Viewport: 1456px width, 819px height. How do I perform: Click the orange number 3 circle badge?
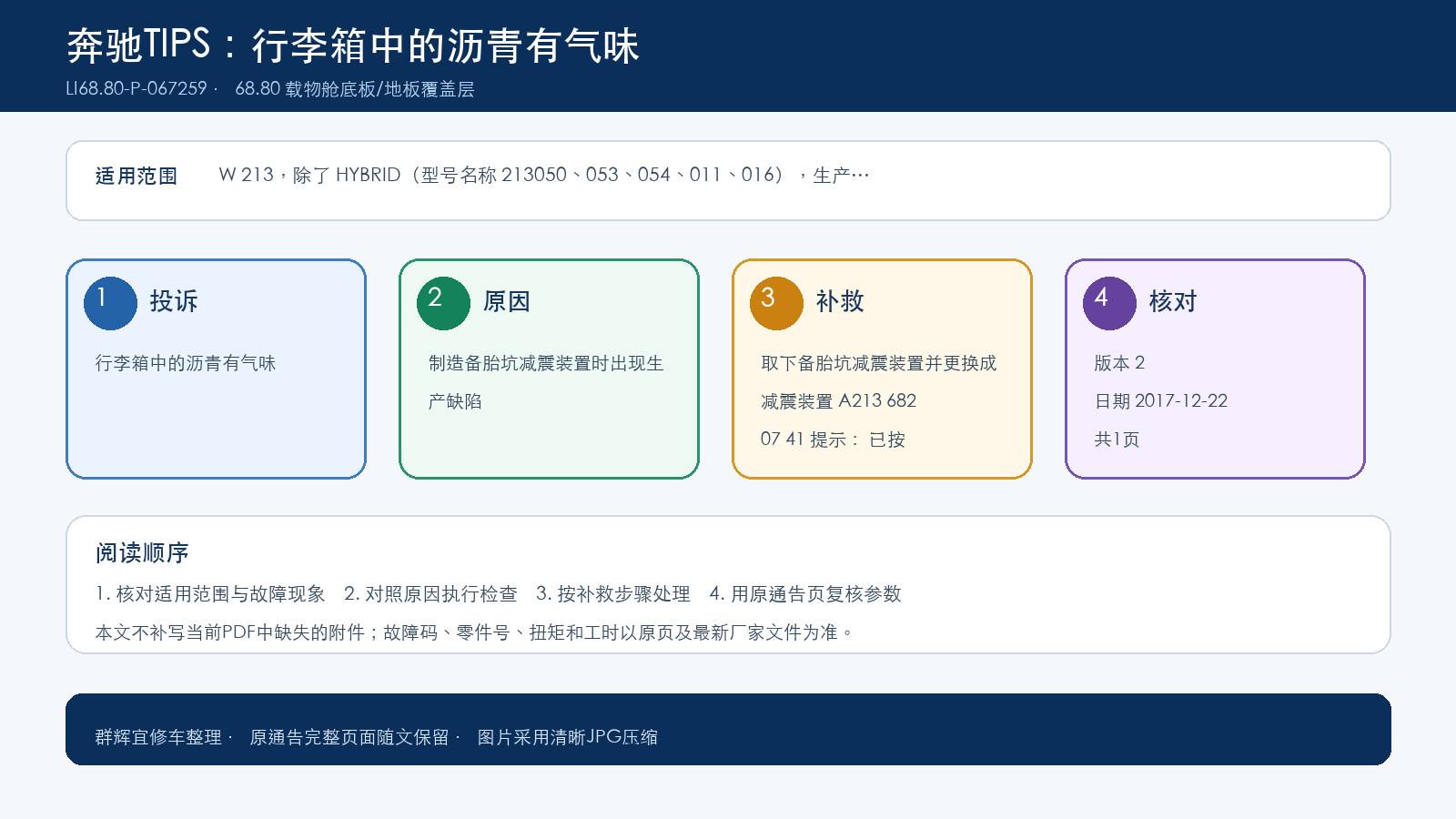tap(776, 303)
